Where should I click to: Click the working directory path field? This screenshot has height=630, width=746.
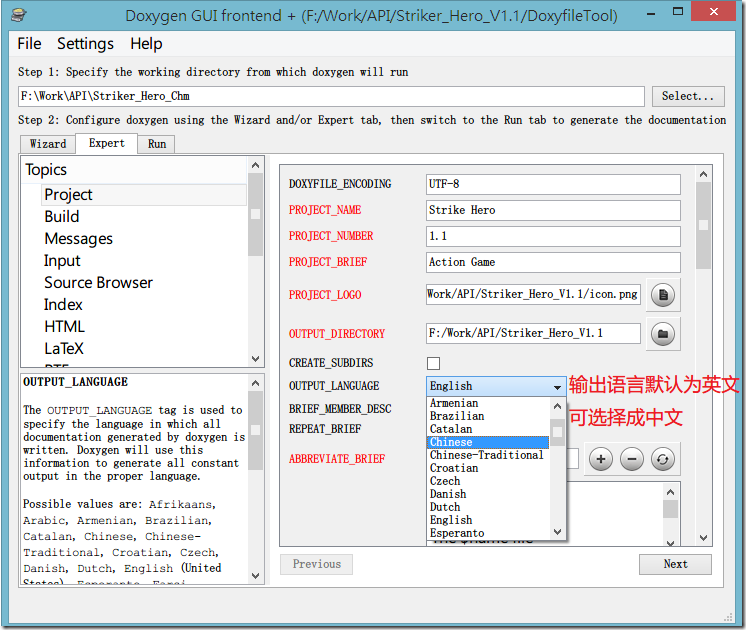pyautogui.click(x=331, y=96)
